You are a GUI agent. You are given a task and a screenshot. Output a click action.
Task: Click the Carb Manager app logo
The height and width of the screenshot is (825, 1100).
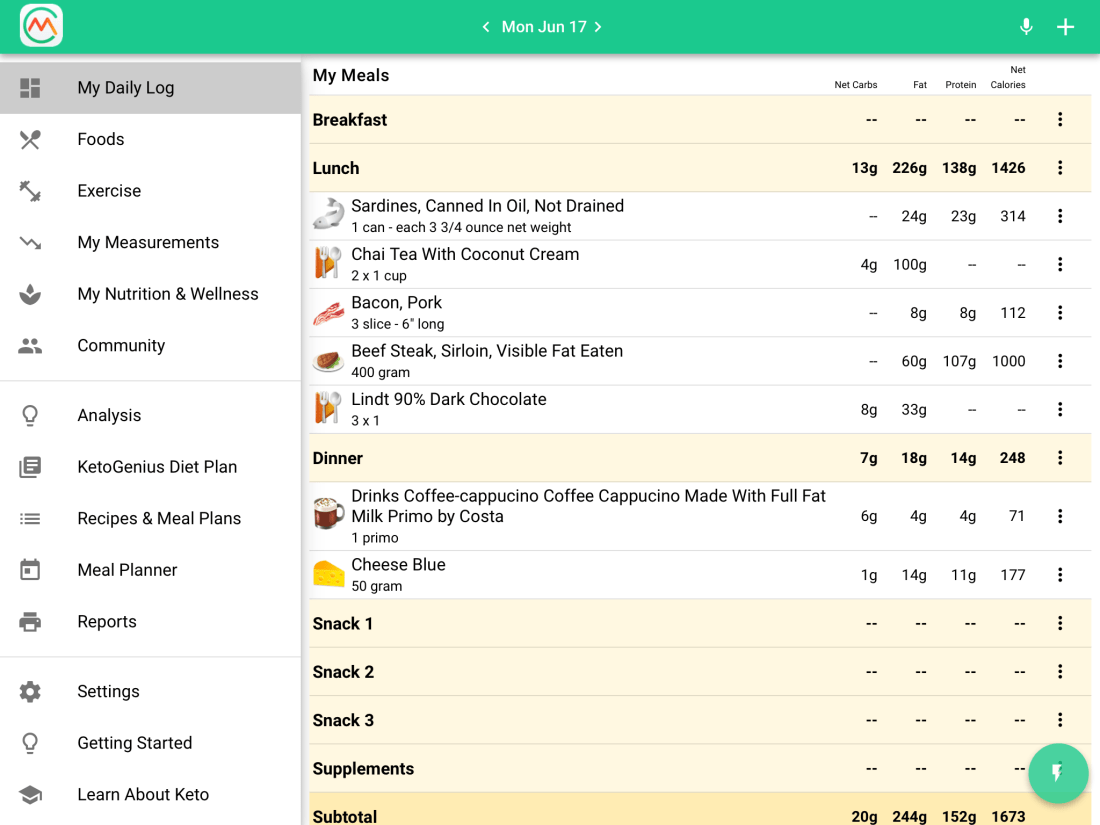coord(41,26)
